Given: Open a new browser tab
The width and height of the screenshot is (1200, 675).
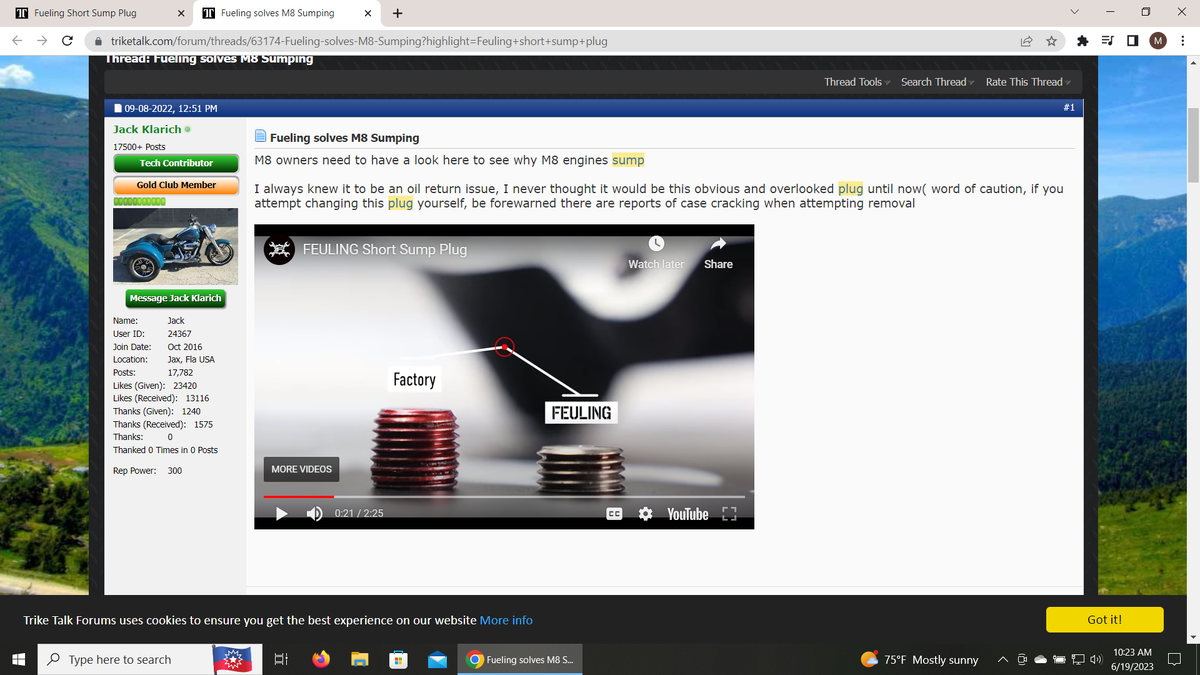Looking at the screenshot, I should (x=398, y=13).
